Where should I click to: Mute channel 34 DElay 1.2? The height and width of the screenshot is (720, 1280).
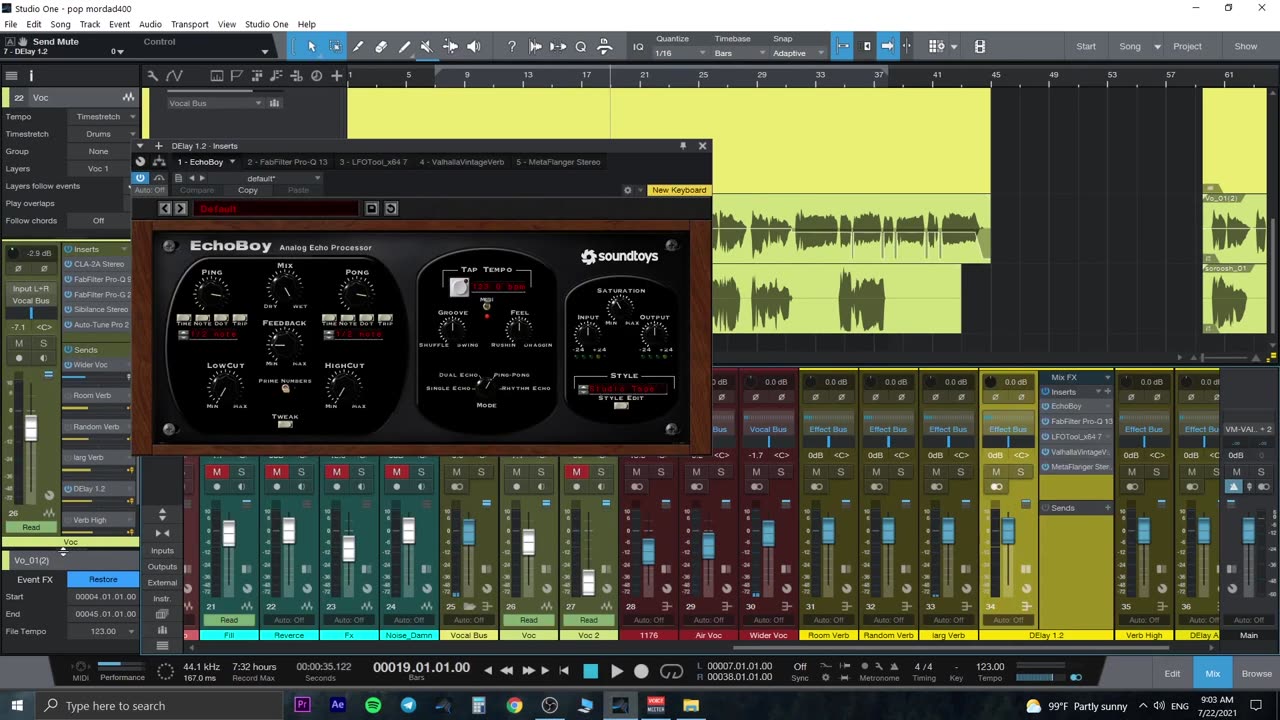click(x=996, y=472)
